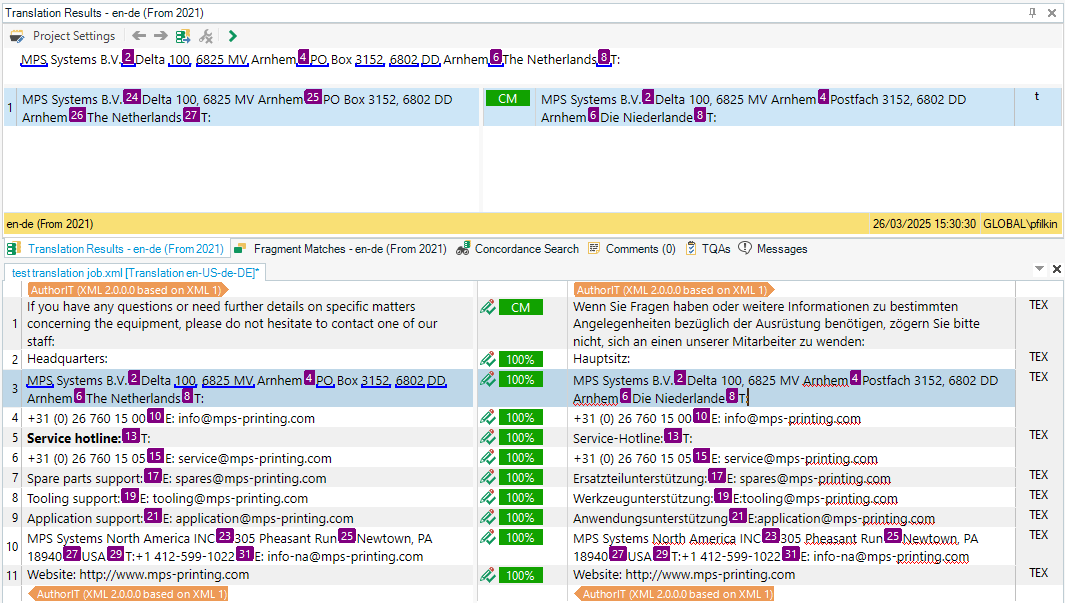Expand the green chevron for more toolbar commands
The image size is (1065, 603).
[x=232, y=35]
